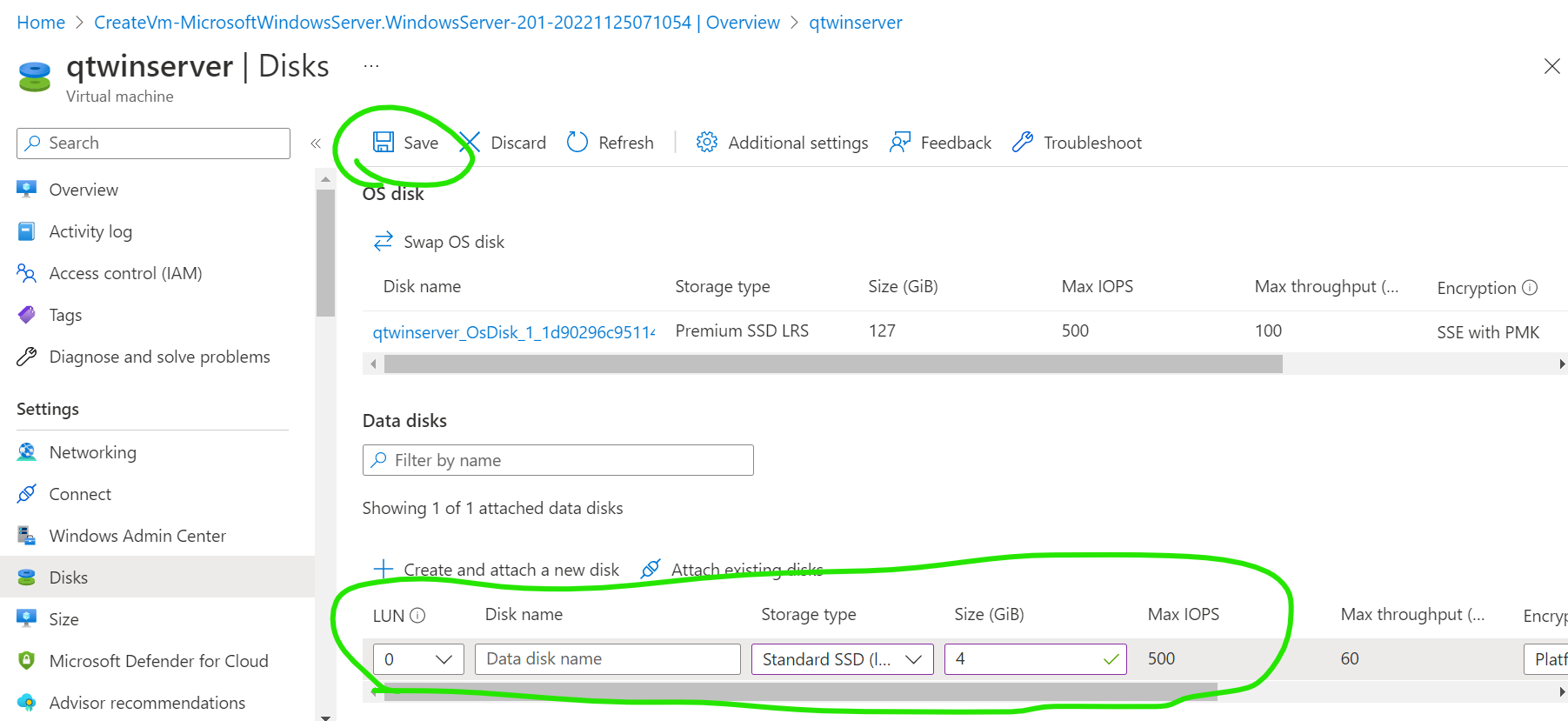Viewport: 1568px width, 721px height.
Task: Click the Feedback person icon
Action: tap(900, 142)
